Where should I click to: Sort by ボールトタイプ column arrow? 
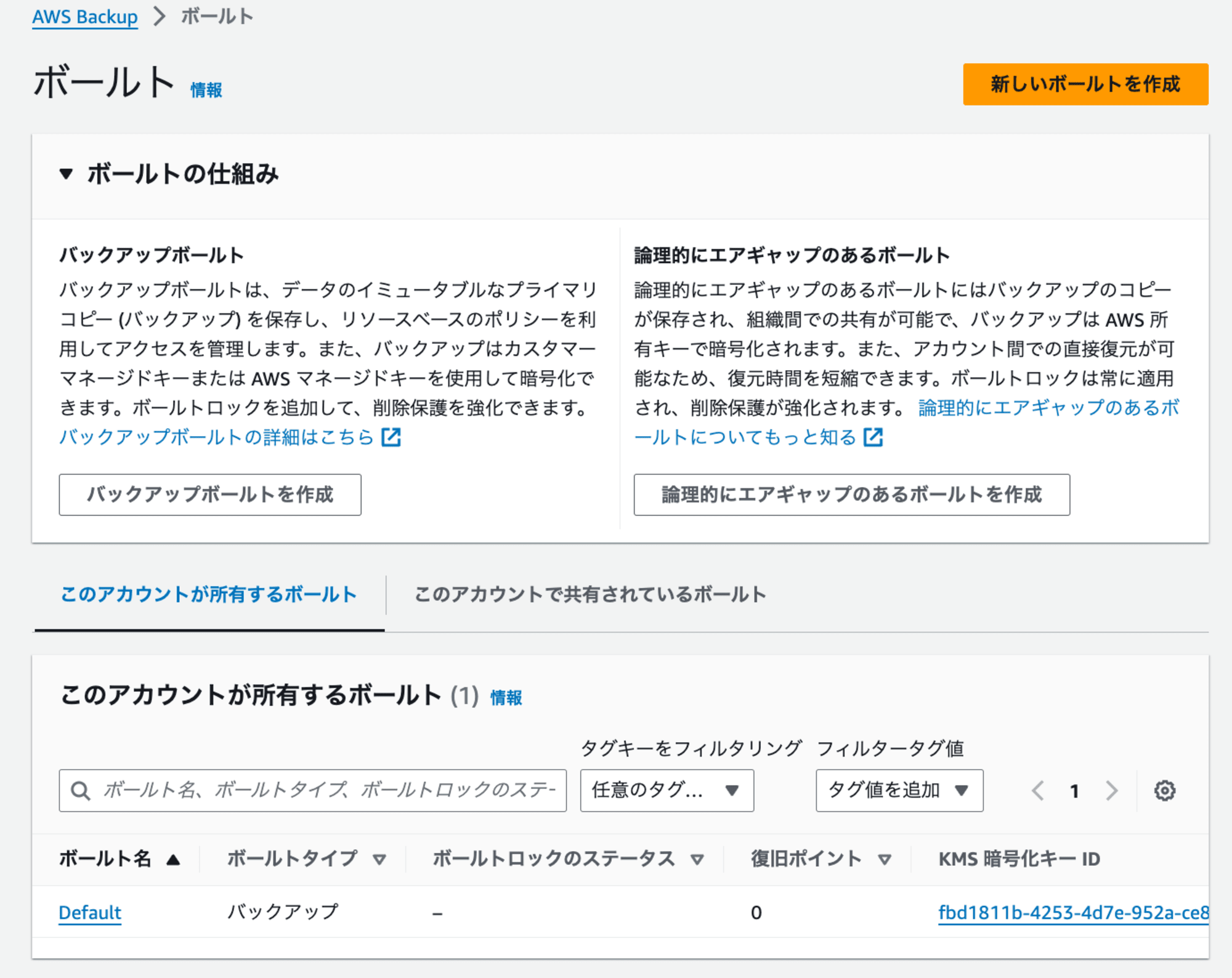point(379,860)
